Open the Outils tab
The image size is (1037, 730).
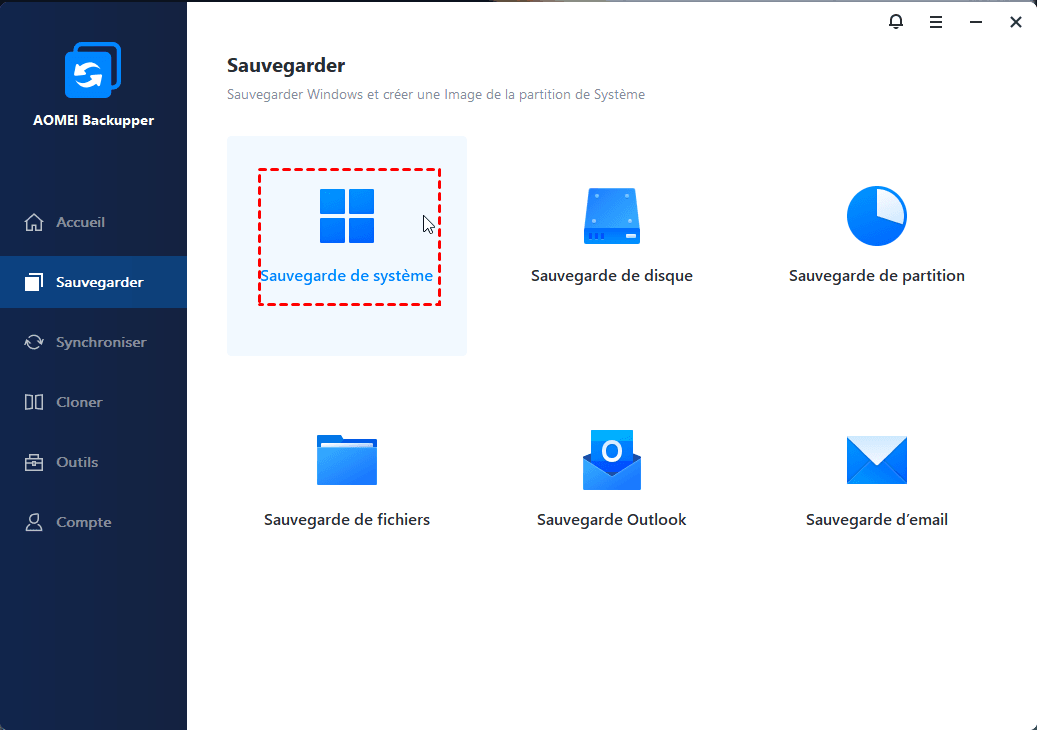click(x=93, y=462)
